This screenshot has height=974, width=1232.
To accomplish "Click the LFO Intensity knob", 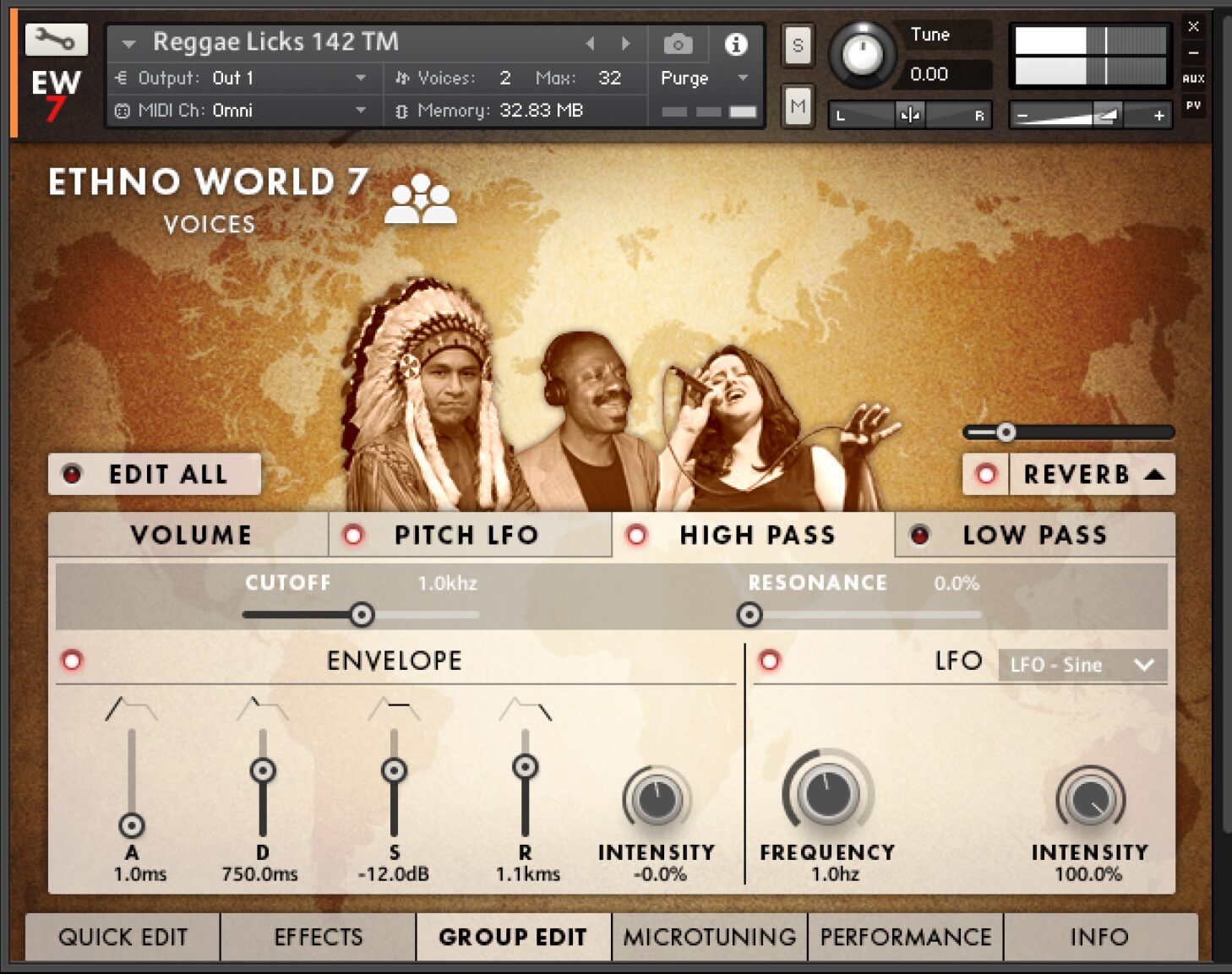I will point(1090,798).
